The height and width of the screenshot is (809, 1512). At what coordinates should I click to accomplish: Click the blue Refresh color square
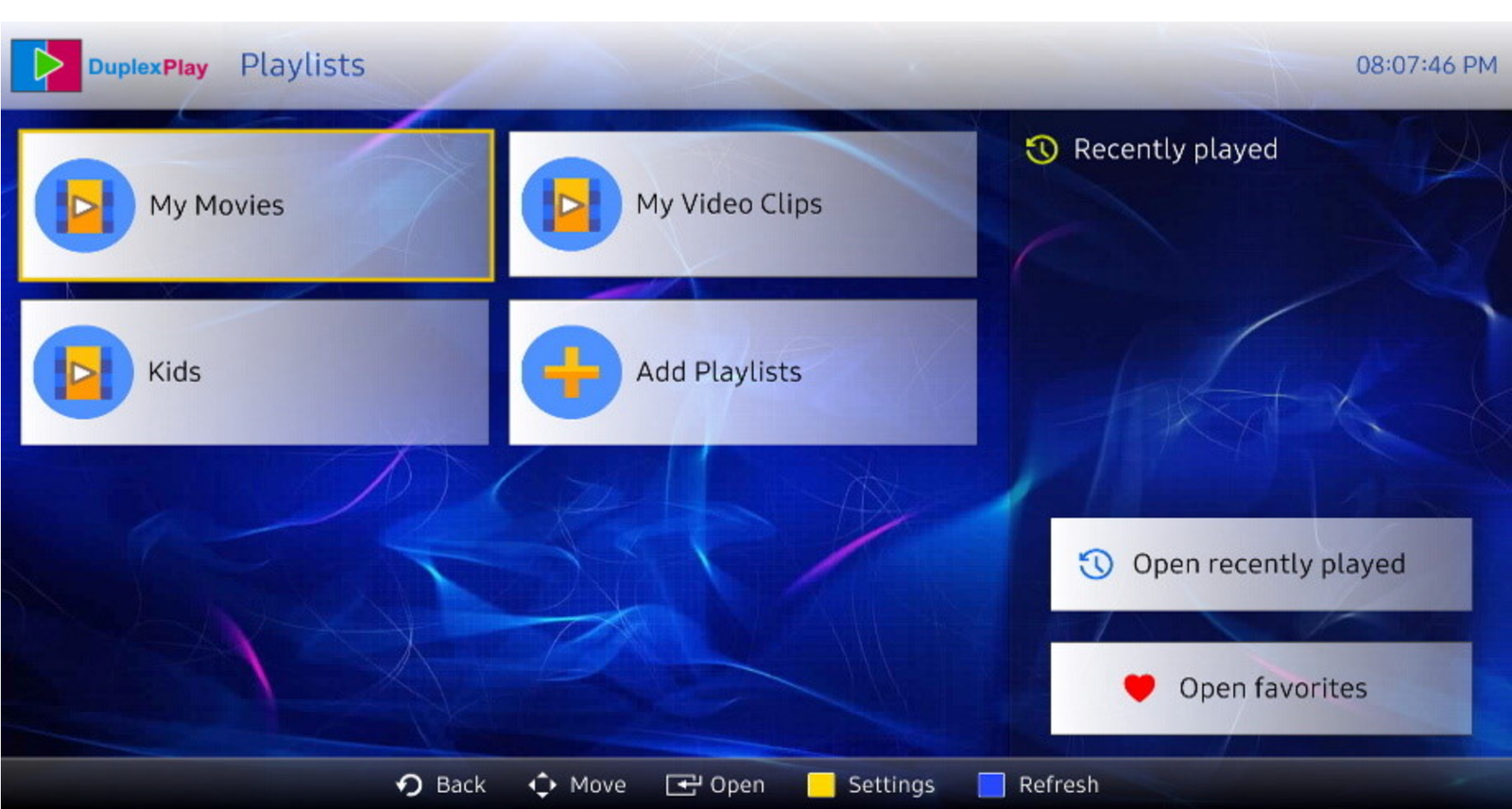coord(991,785)
